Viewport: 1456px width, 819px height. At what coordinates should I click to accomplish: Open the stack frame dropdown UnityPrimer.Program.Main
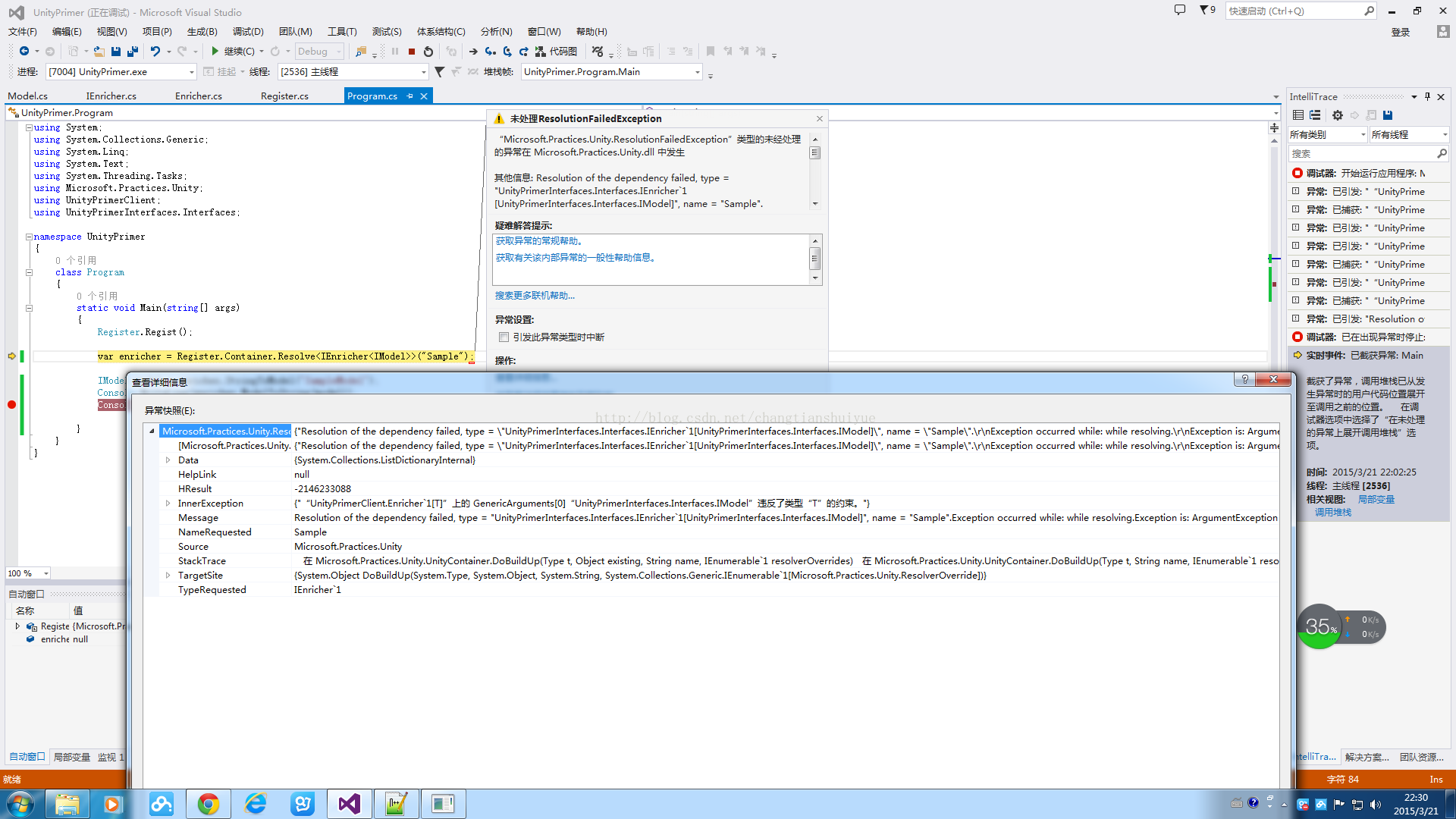[x=611, y=71]
